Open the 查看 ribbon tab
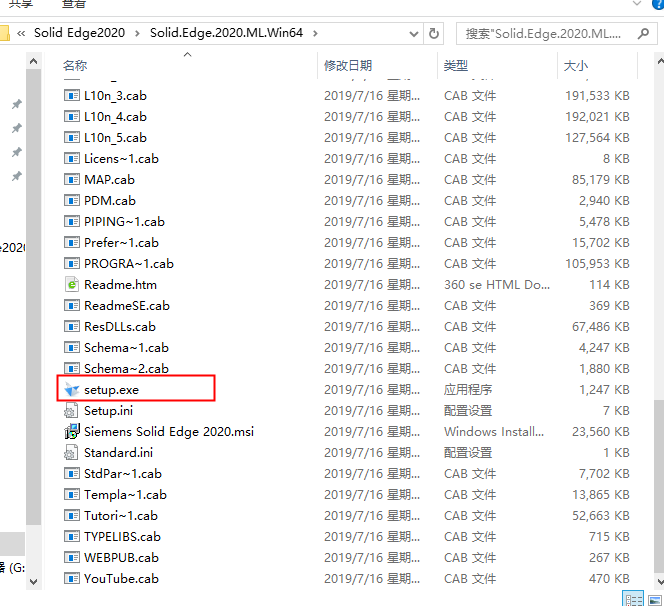Screen dimensions: 664x606 (x=74, y=4)
